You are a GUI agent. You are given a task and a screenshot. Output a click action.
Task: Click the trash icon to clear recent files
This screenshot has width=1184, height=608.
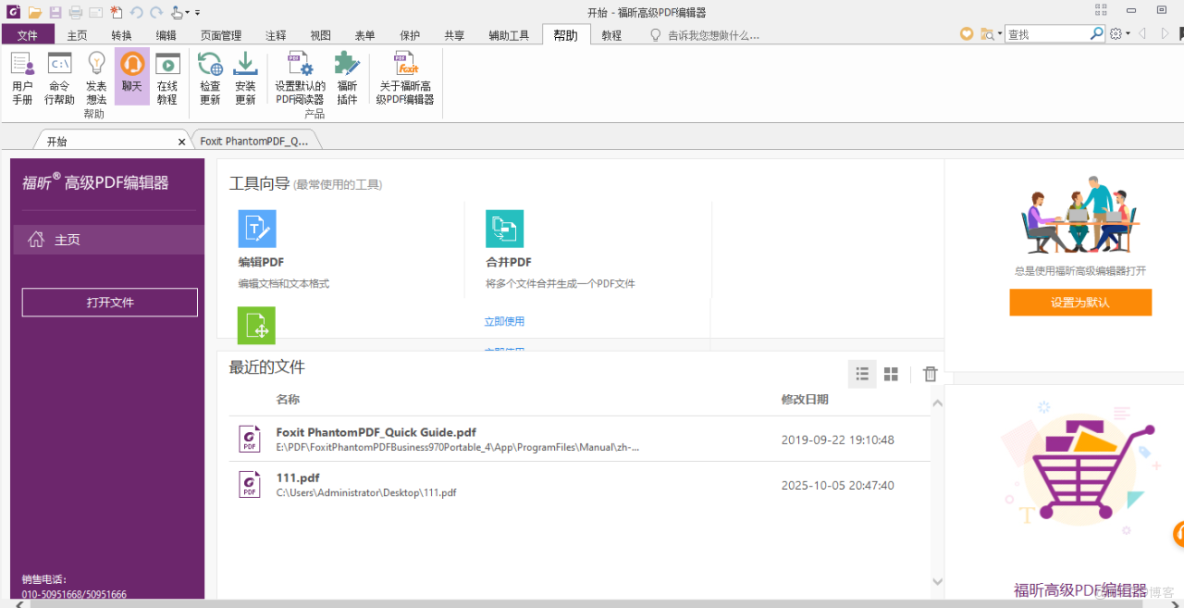pos(930,373)
